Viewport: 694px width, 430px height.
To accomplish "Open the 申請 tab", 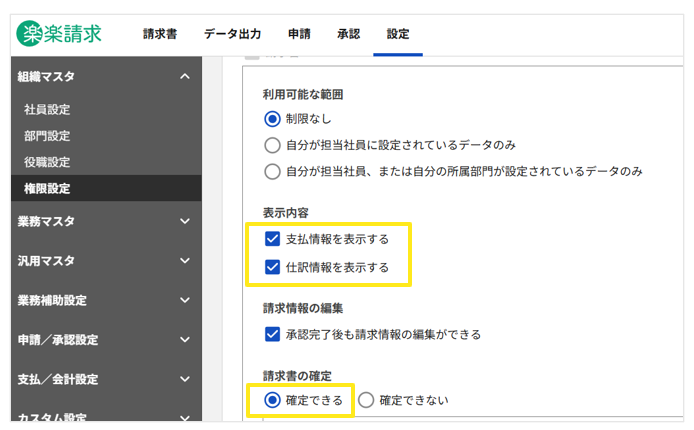I will click(299, 34).
